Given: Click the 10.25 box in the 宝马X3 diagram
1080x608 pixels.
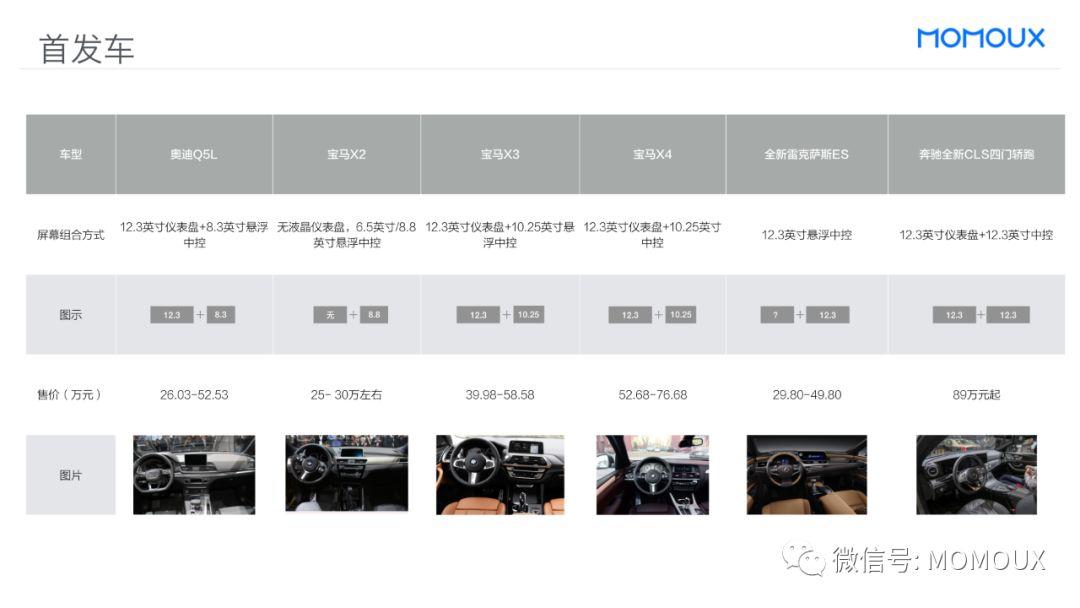Looking at the screenshot, I should point(528,315).
